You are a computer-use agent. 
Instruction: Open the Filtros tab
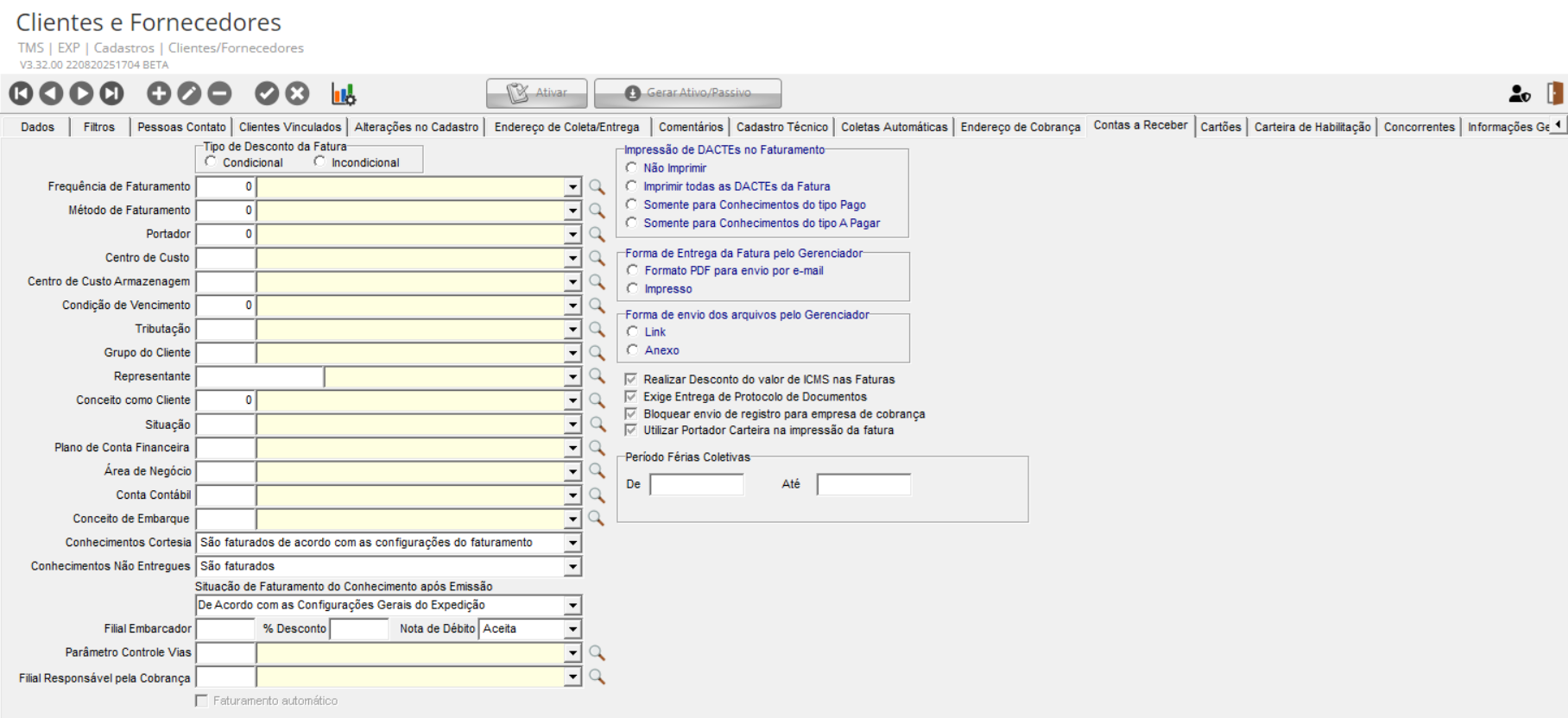[99, 127]
